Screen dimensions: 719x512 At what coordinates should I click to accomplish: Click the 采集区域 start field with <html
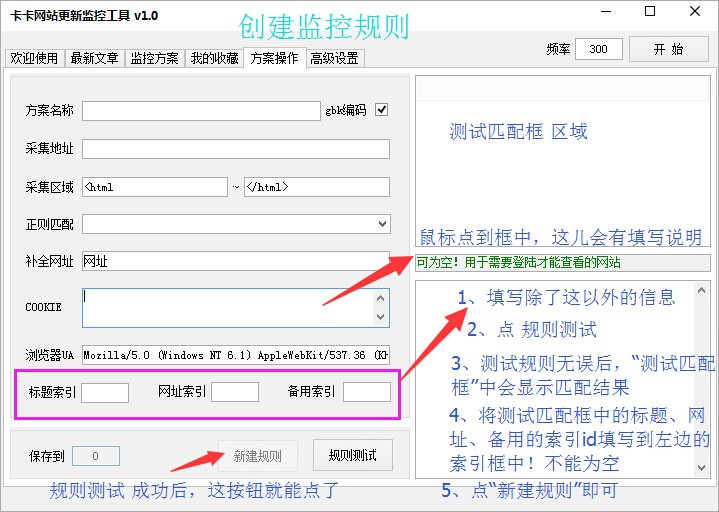[155, 187]
